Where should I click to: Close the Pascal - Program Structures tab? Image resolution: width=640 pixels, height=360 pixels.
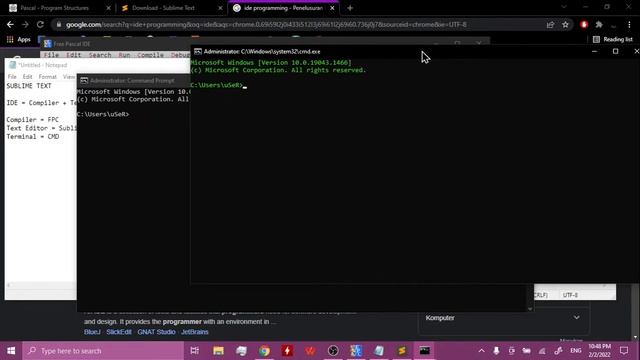click(109, 8)
